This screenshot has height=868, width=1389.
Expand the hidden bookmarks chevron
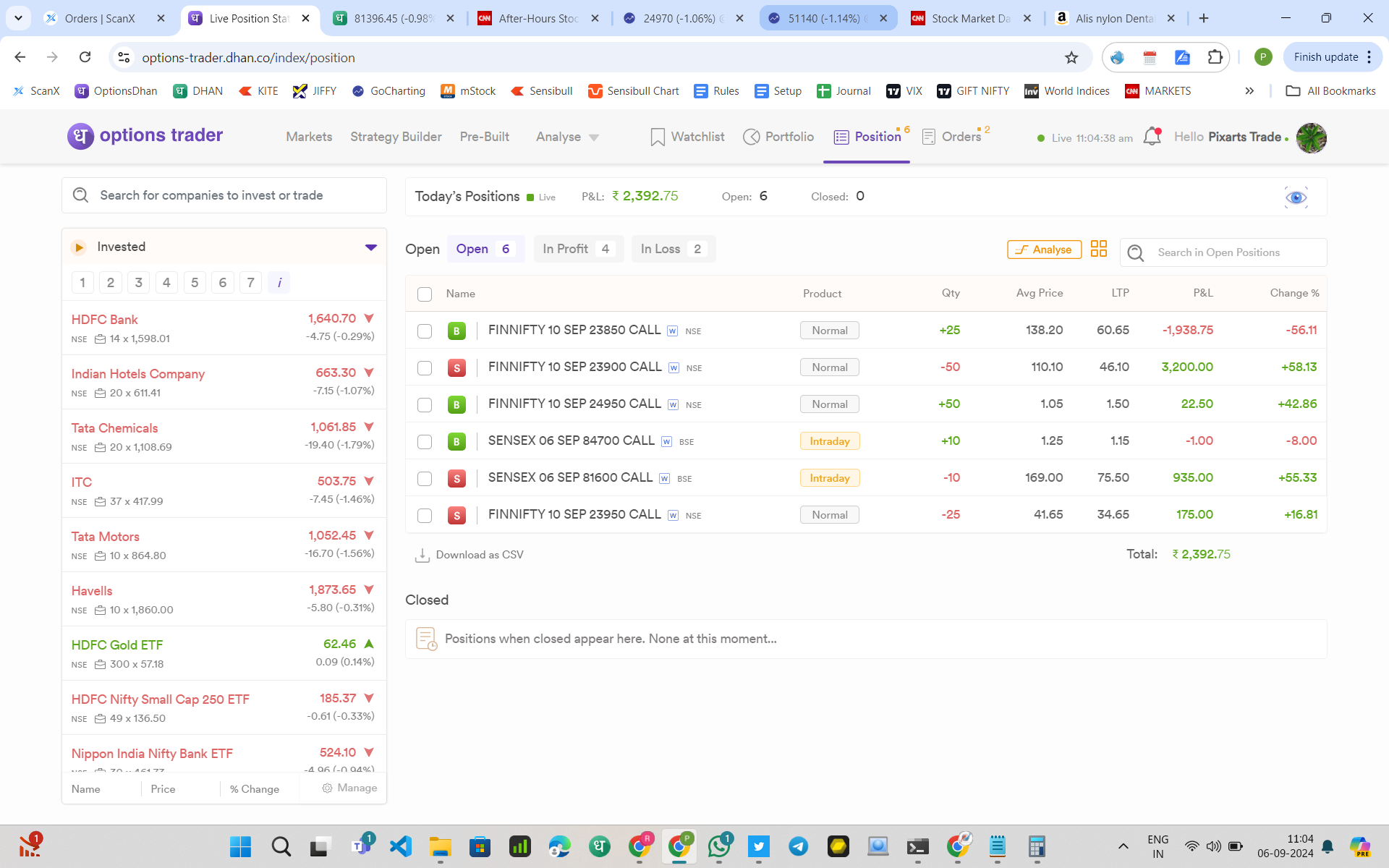coord(1249,90)
